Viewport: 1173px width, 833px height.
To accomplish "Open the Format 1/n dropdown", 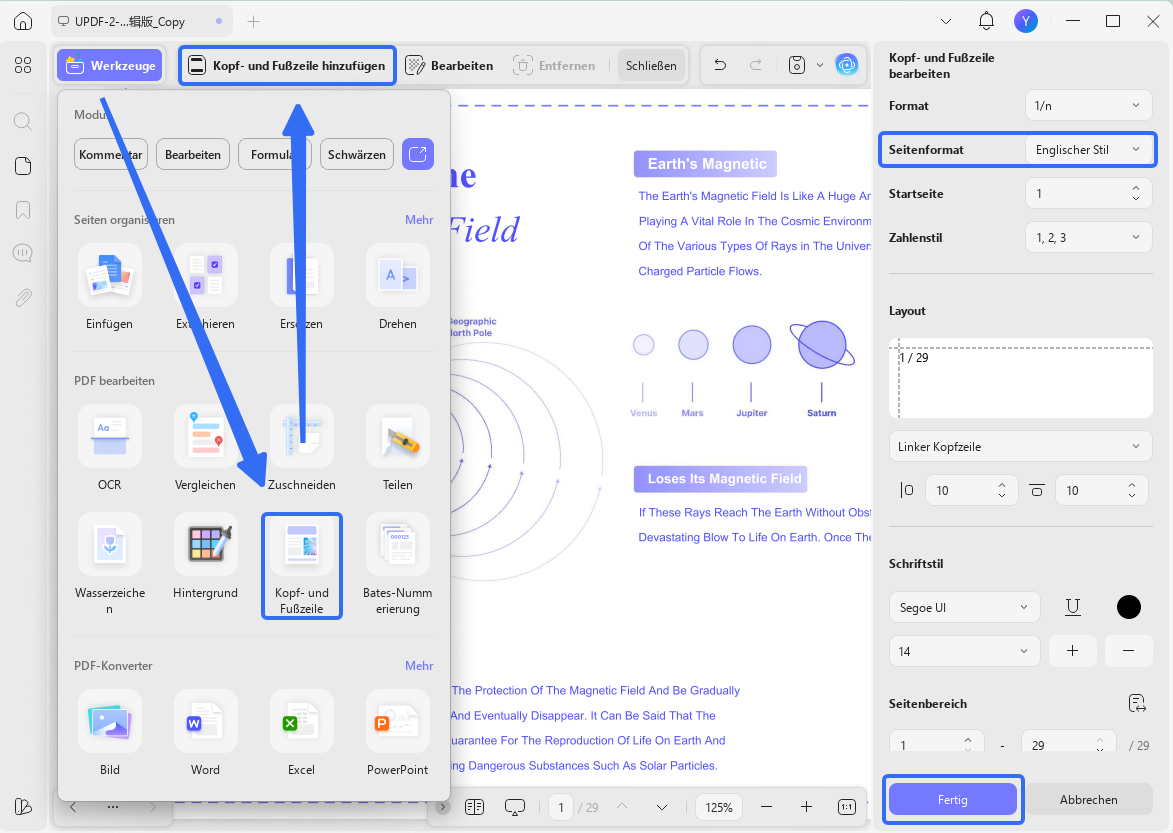I will pyautogui.click(x=1088, y=105).
